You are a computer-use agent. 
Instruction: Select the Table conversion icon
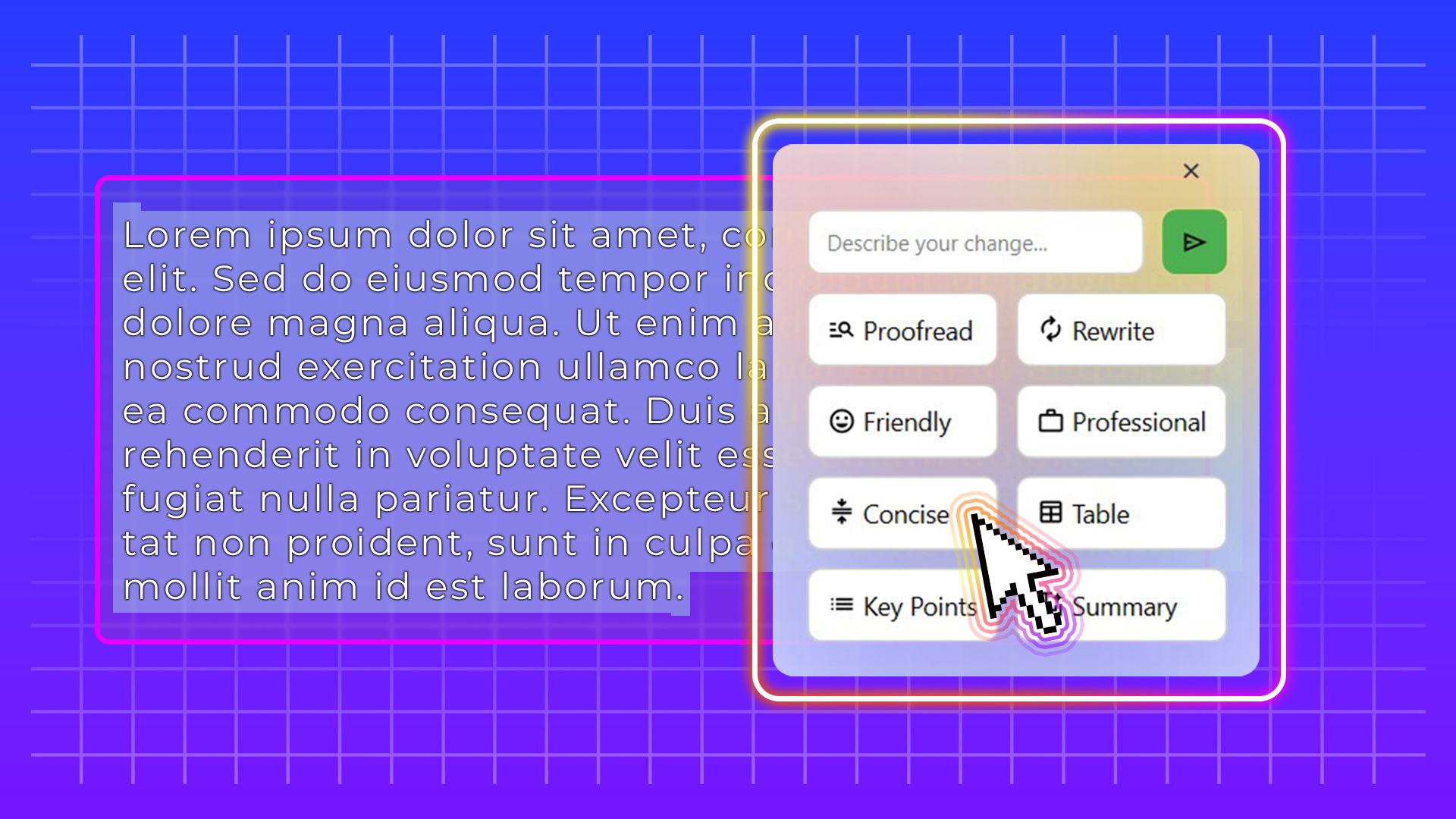pos(1050,514)
